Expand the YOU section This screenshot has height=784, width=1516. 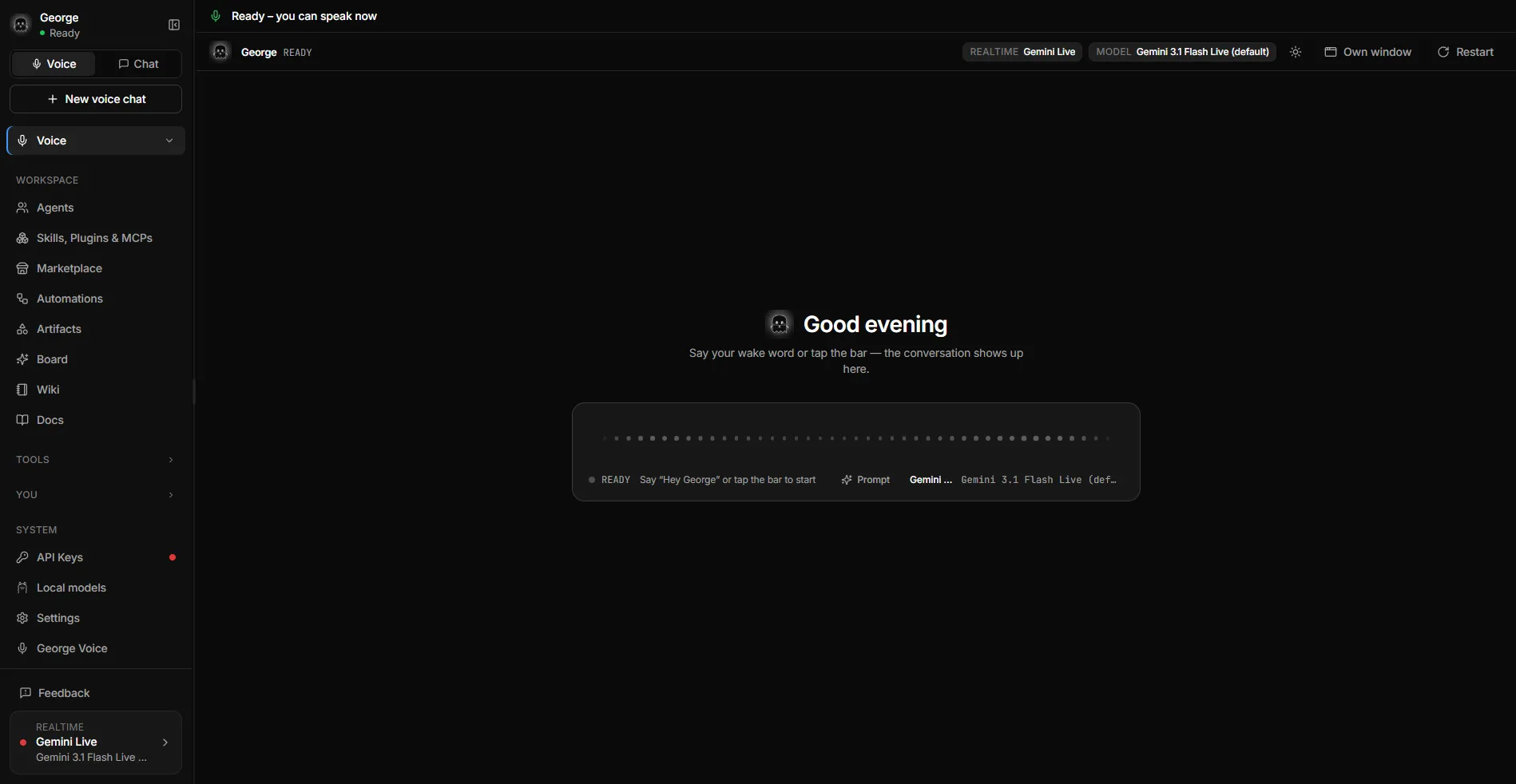(x=96, y=495)
